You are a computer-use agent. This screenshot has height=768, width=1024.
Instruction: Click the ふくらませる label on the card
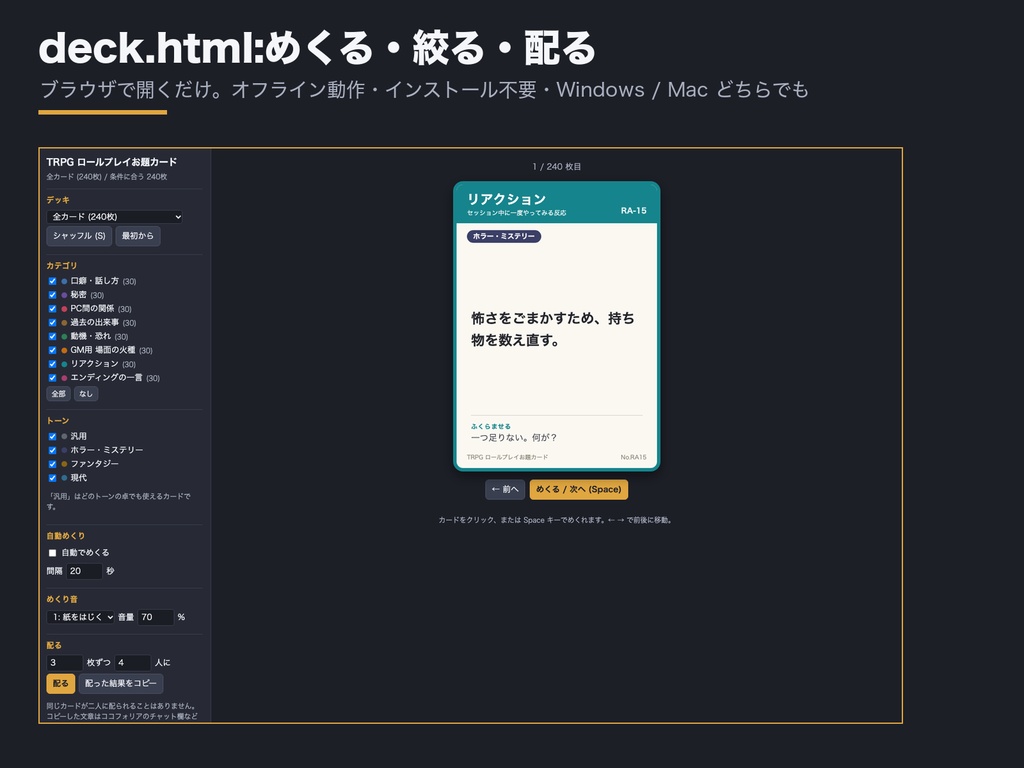[x=491, y=426]
